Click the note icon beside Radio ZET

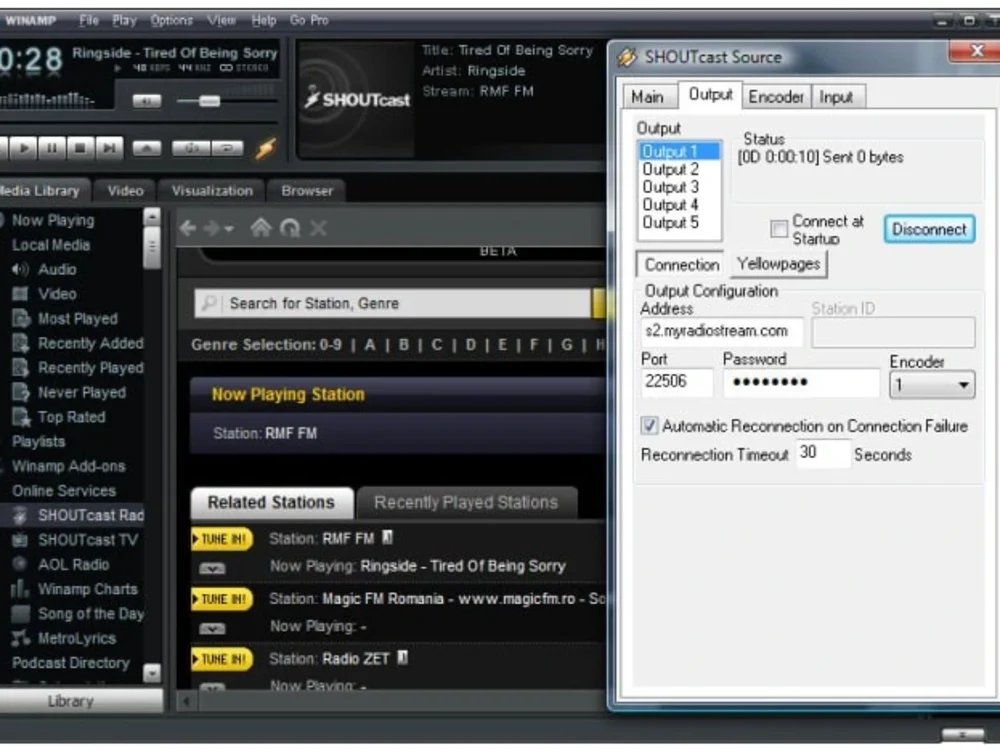point(402,658)
